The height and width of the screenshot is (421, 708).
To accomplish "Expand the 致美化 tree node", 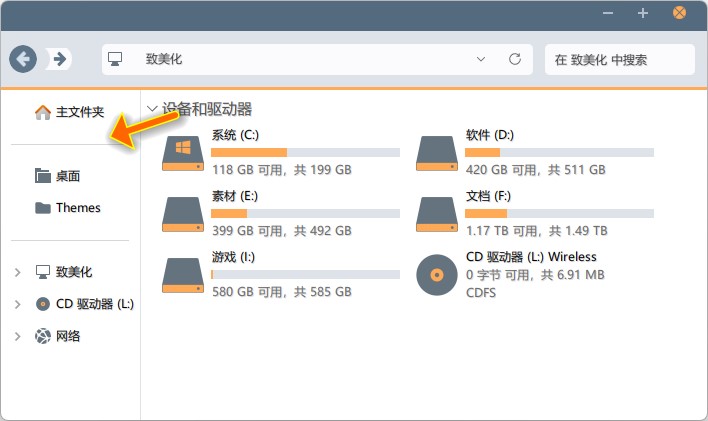I will (x=18, y=272).
